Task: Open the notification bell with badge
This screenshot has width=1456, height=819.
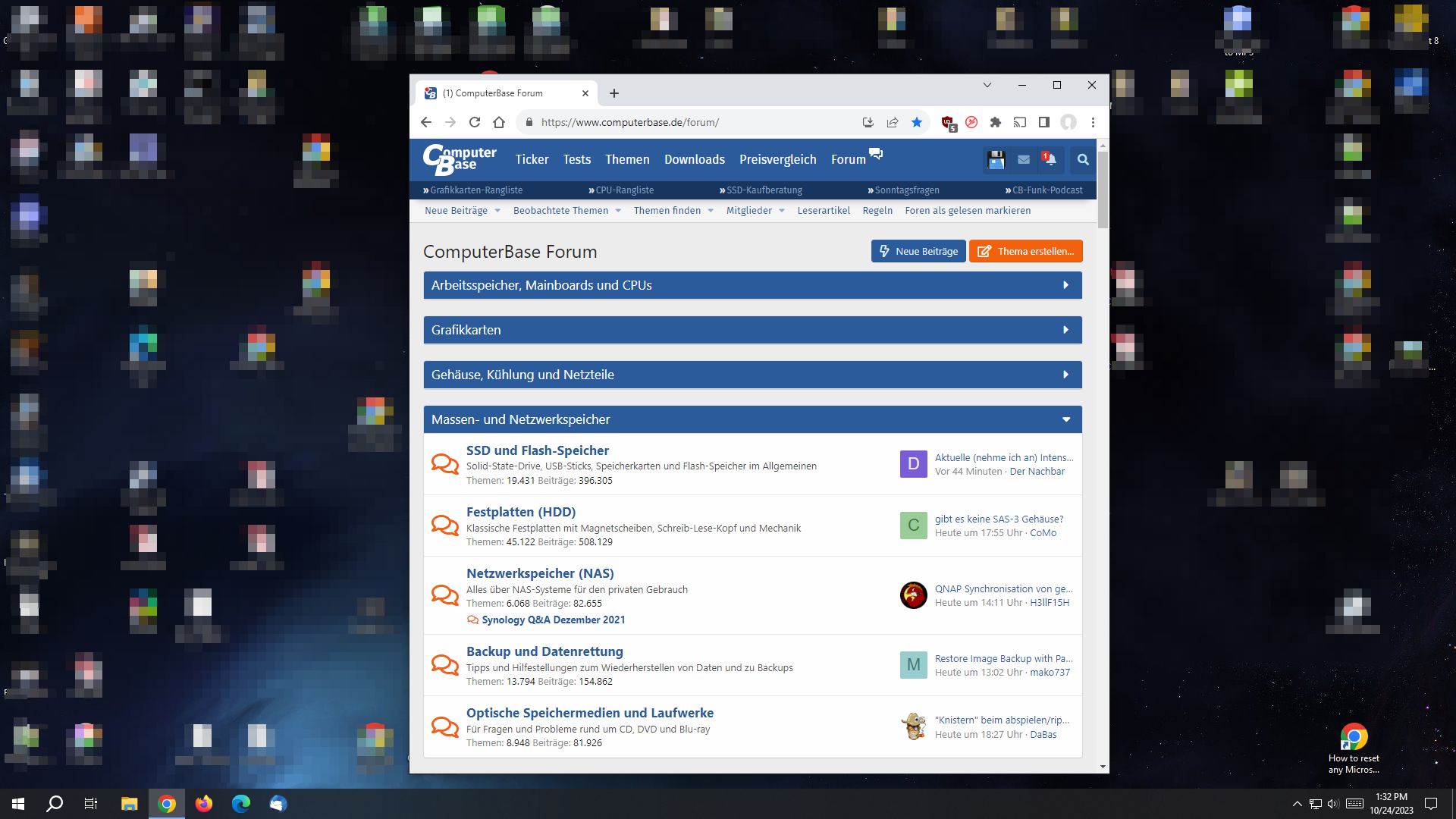Action: [x=1050, y=158]
